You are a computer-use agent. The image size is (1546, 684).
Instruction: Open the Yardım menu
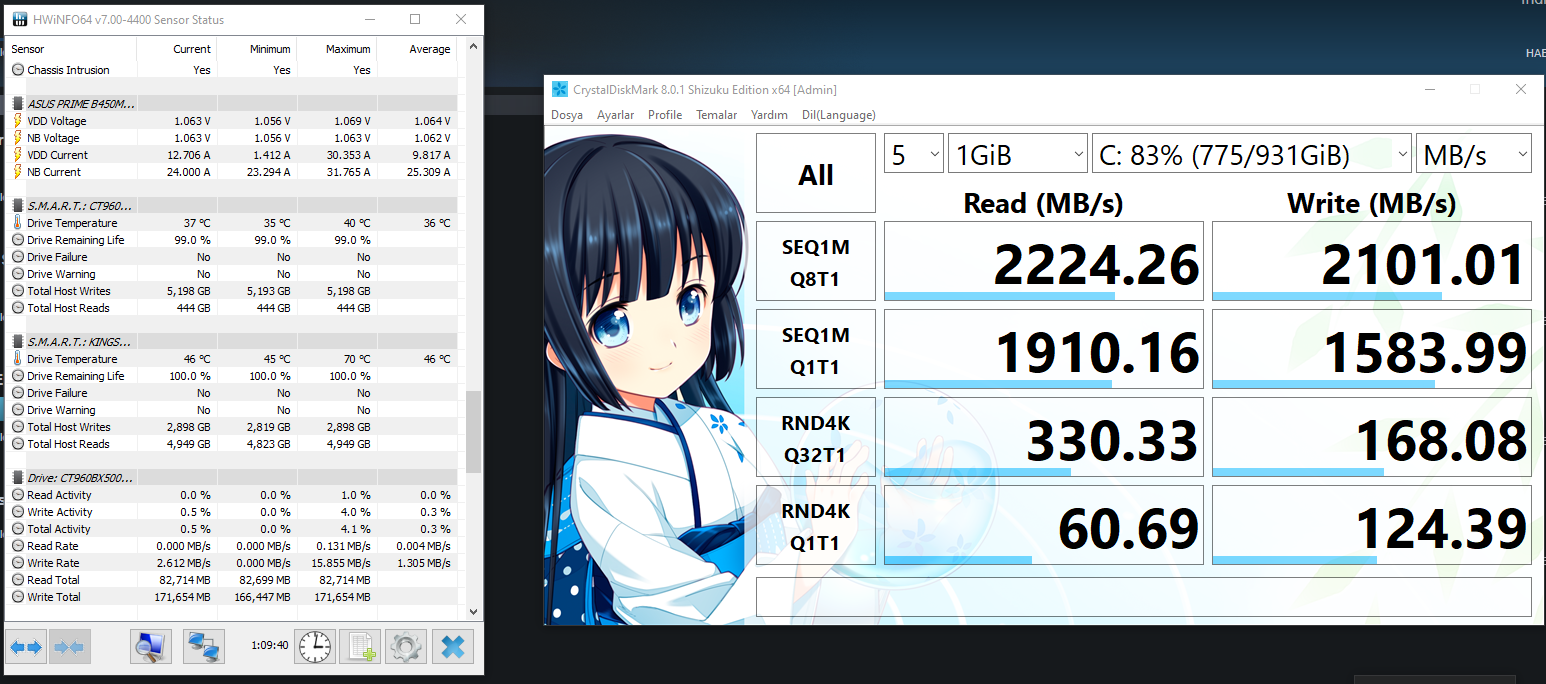click(x=770, y=115)
